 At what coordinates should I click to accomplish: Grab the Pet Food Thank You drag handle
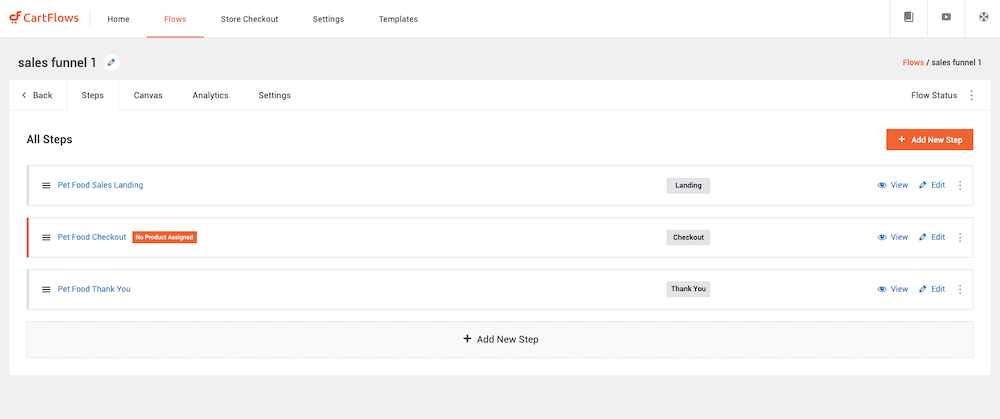click(46, 289)
